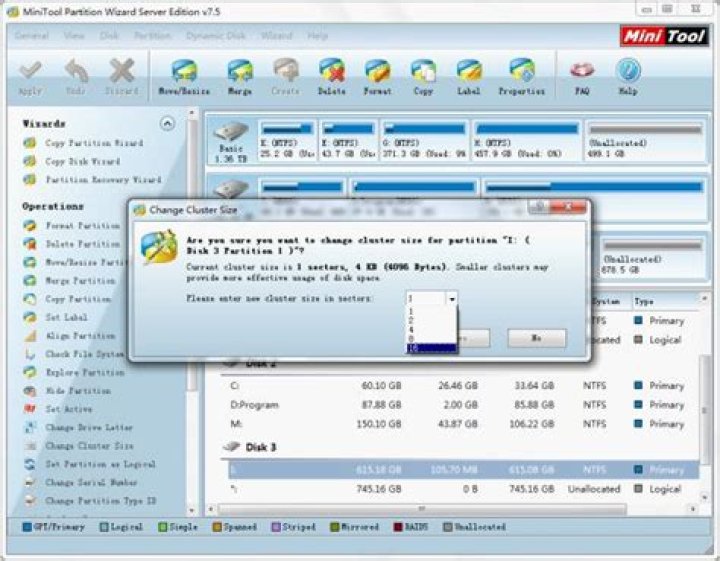Click No in Change Cluster Size dialog
The image size is (720, 561).
tap(536, 338)
